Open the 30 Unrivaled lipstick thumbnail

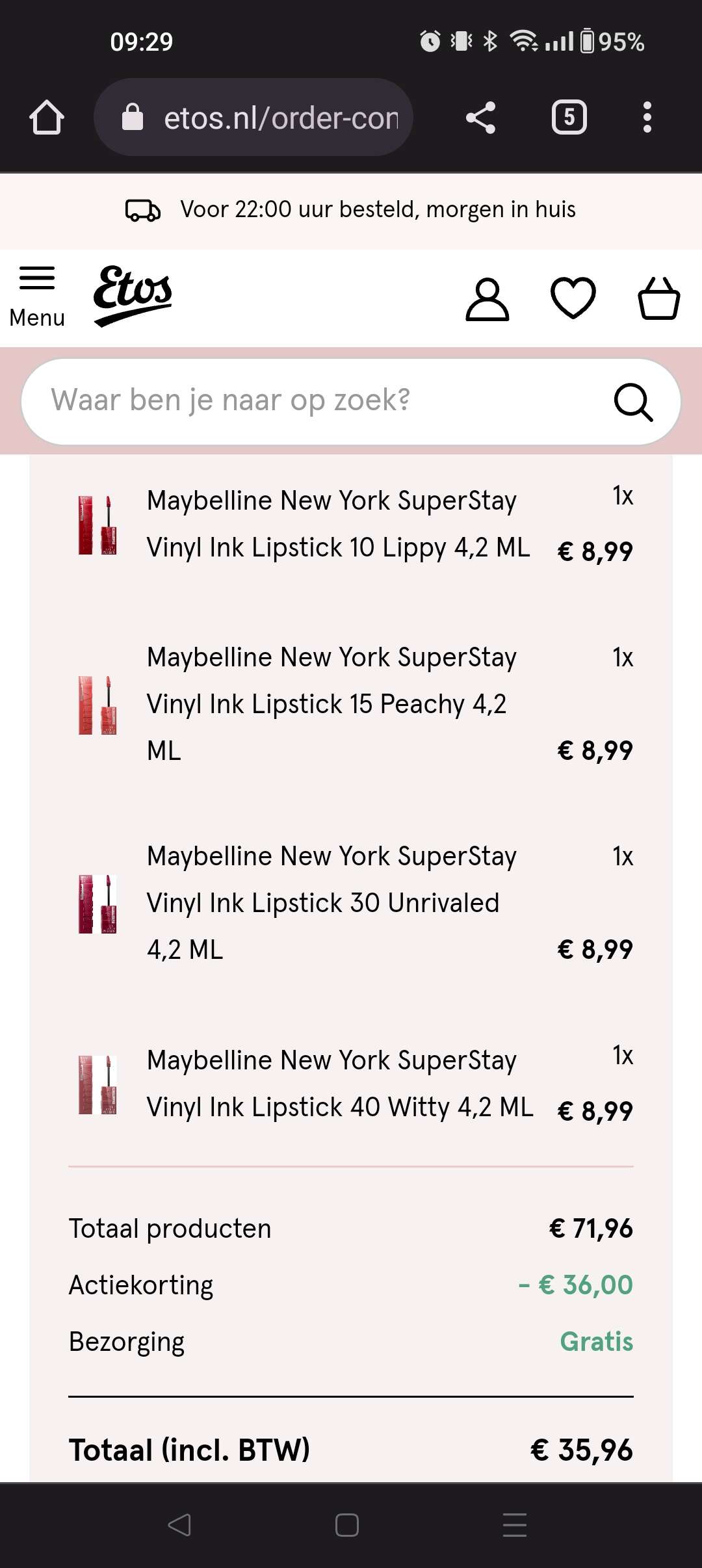click(97, 904)
